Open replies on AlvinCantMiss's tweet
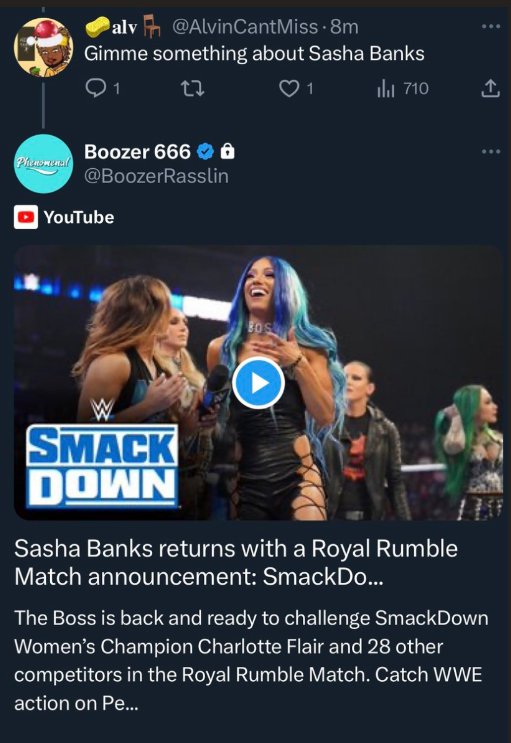The width and height of the screenshot is (511, 743). click(101, 89)
